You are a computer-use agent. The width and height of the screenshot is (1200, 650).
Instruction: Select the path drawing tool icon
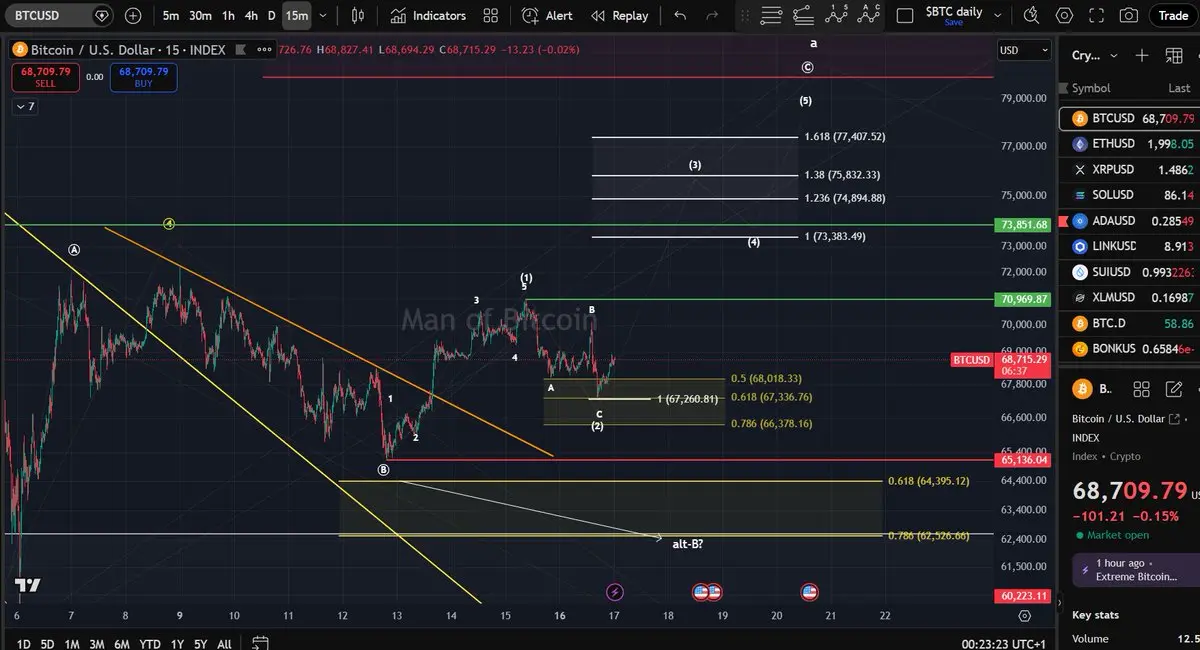802,16
